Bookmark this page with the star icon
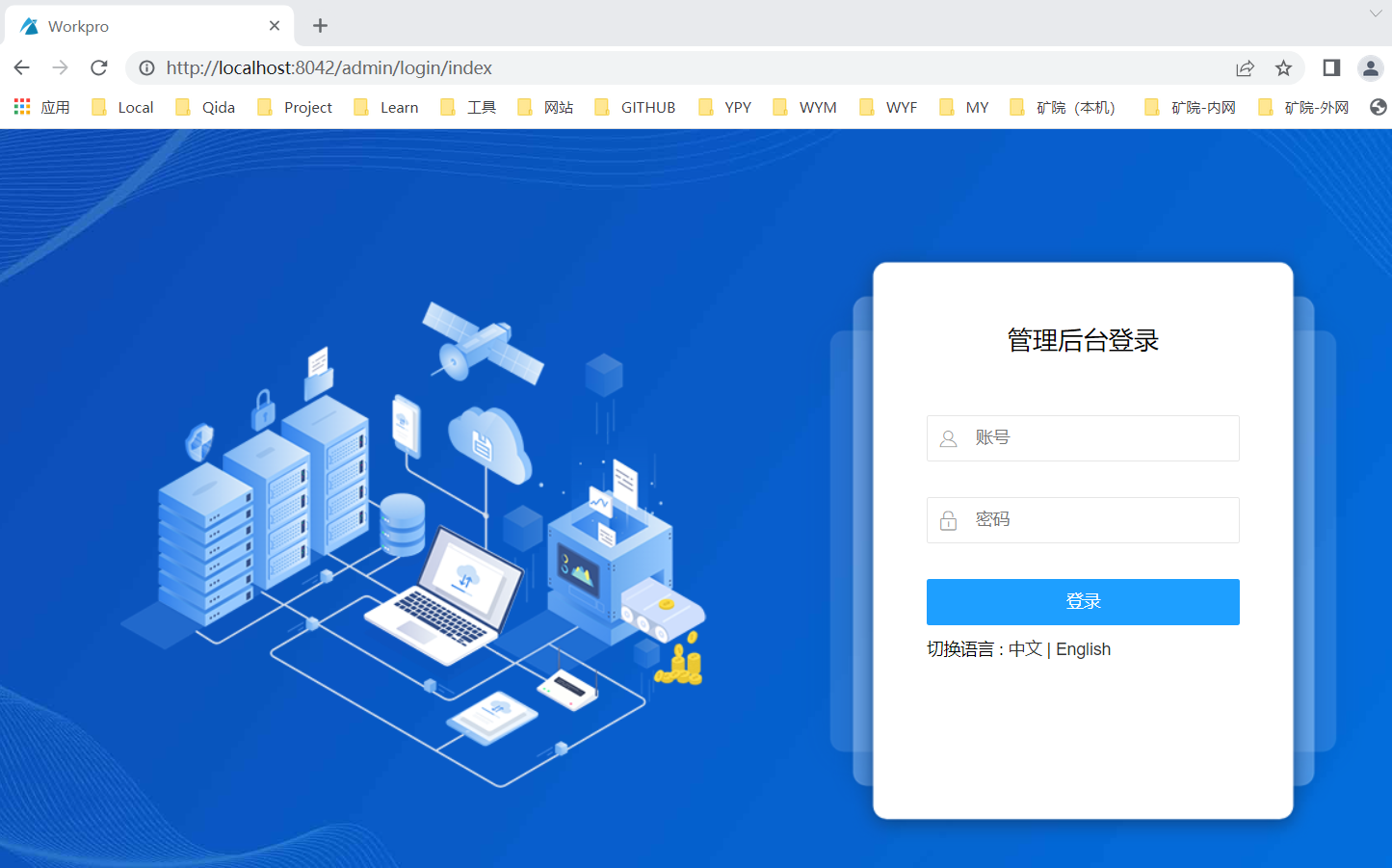1392x868 pixels. 1283,67
